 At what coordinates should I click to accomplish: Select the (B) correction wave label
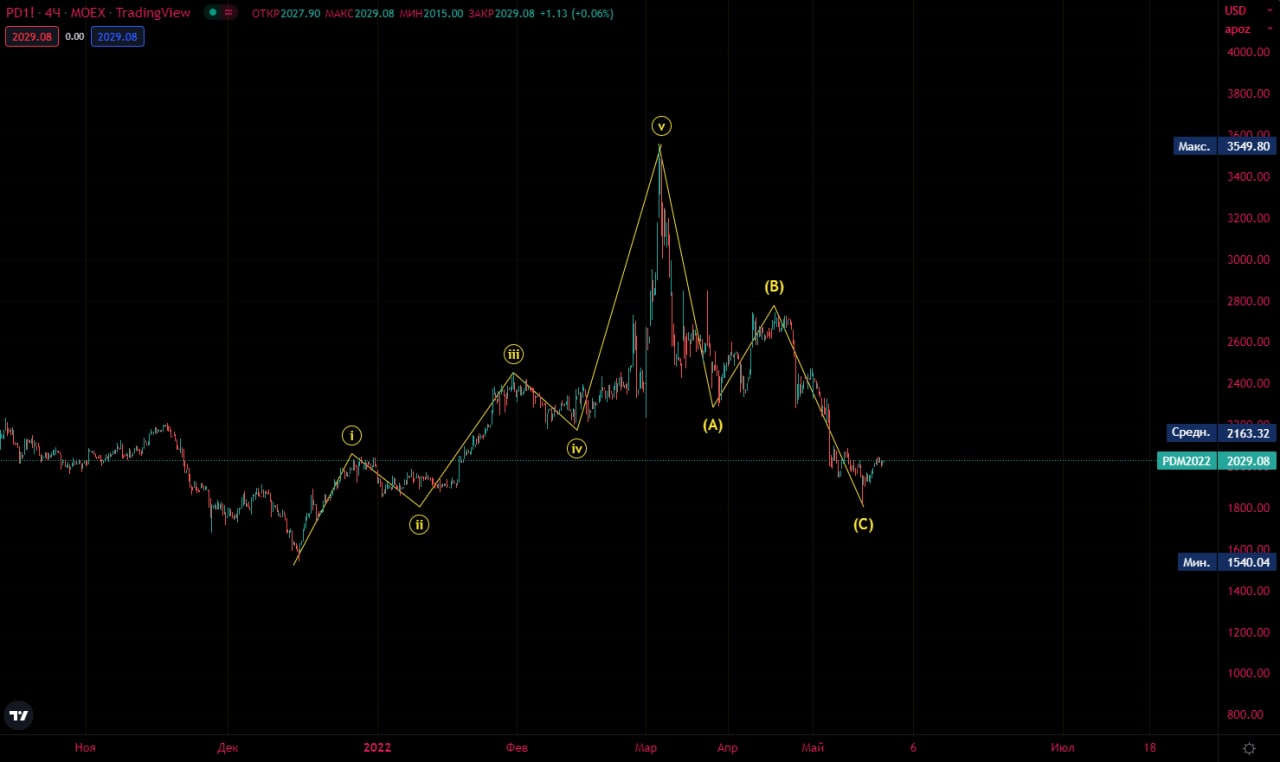point(774,287)
